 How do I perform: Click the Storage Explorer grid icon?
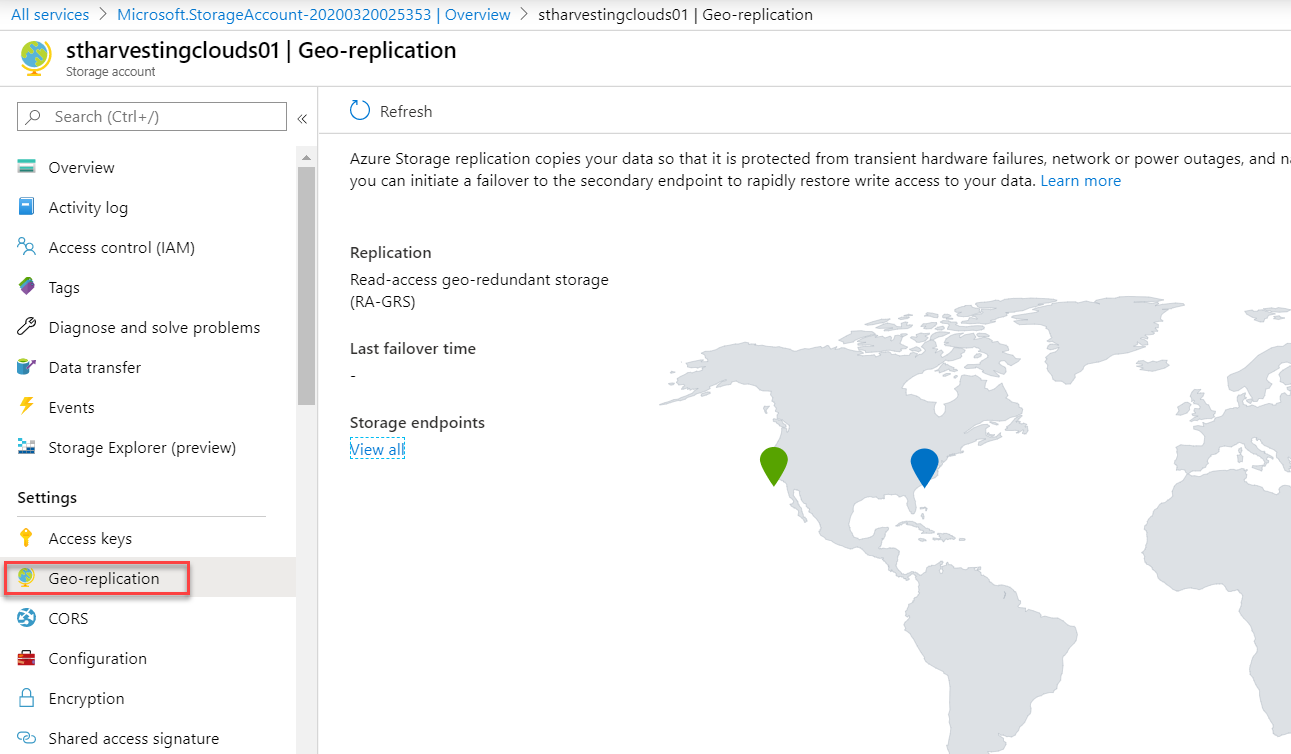(27, 447)
